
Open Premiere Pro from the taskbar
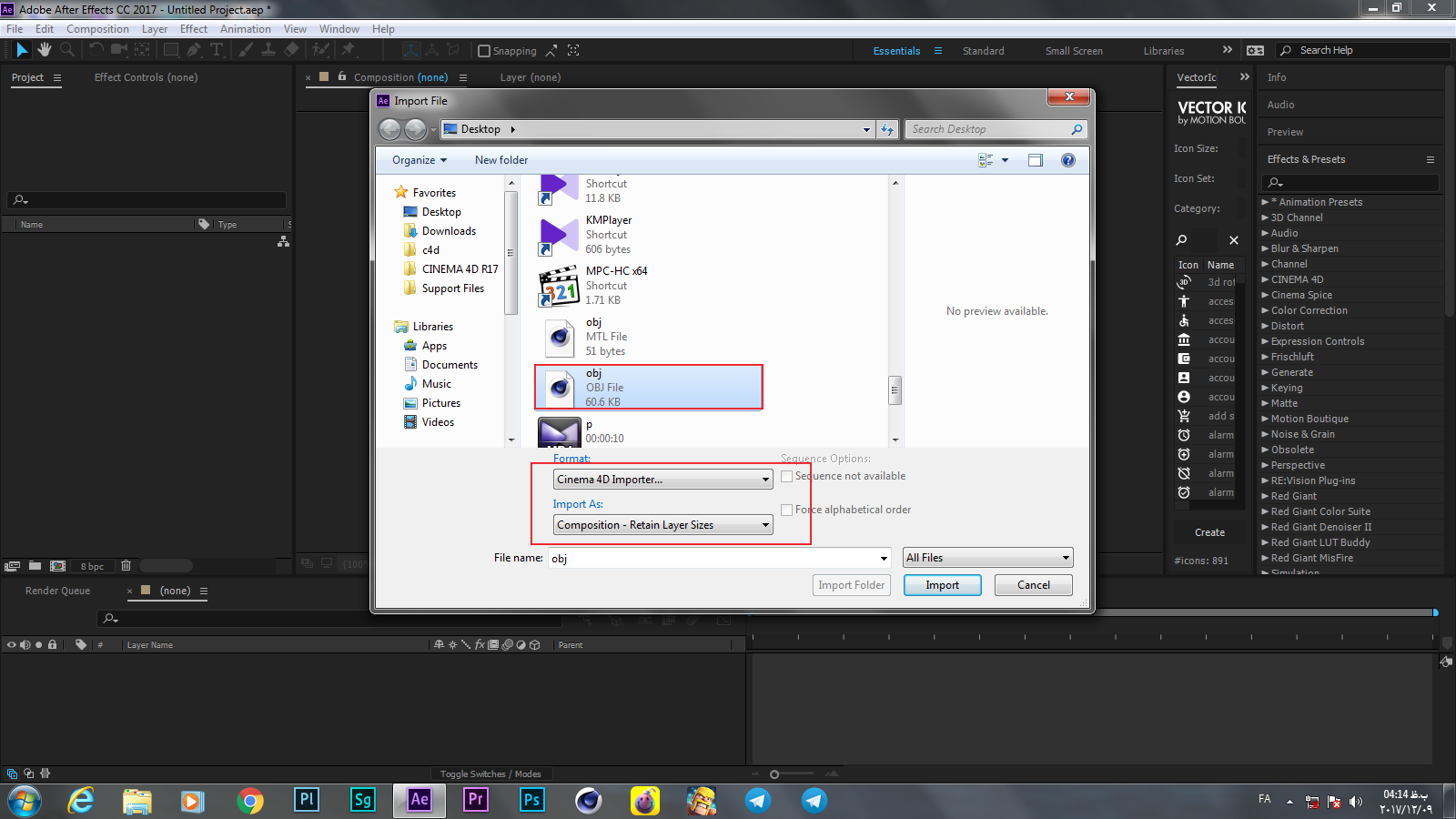(476, 801)
